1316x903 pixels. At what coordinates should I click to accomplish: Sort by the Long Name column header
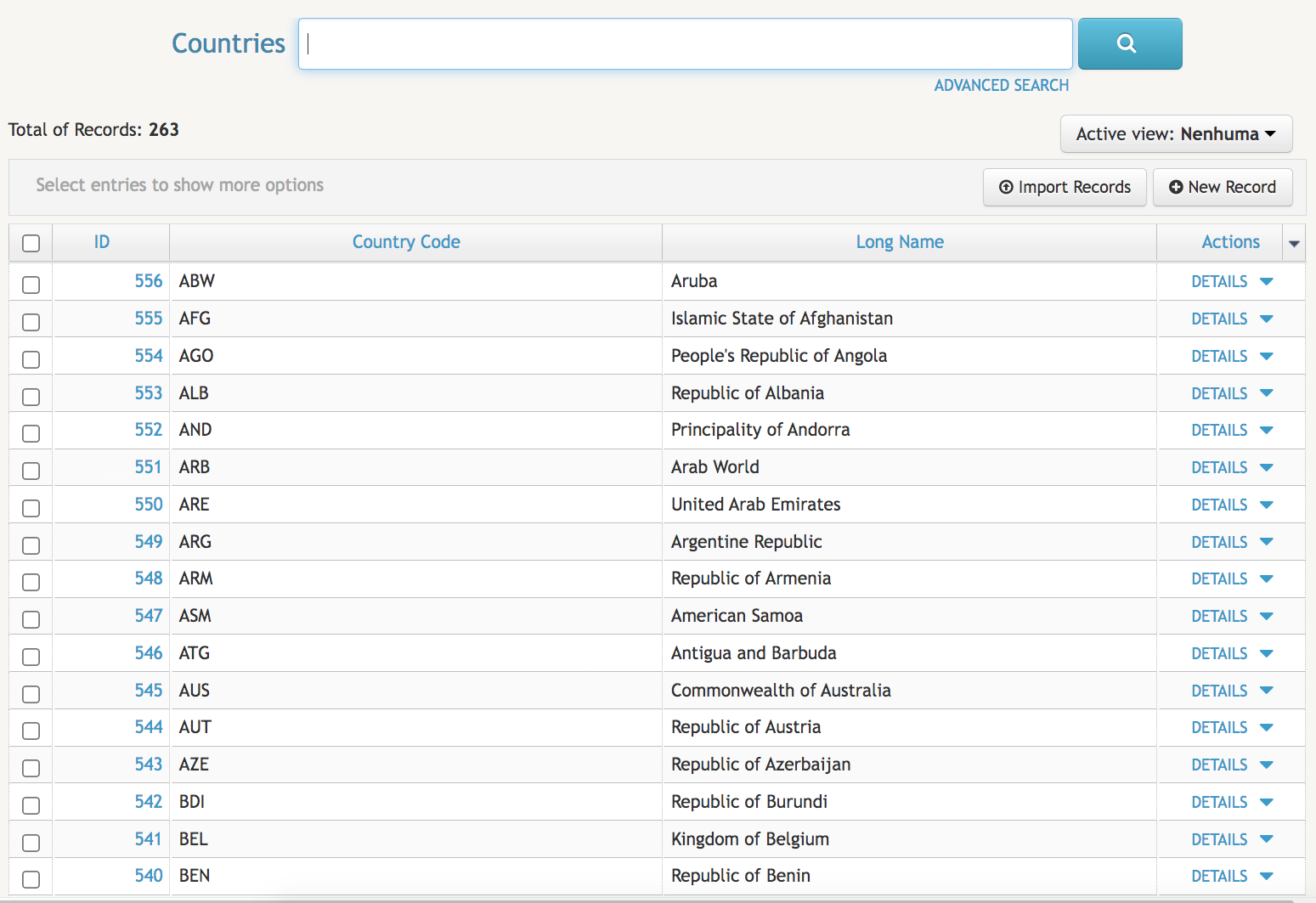click(x=900, y=242)
